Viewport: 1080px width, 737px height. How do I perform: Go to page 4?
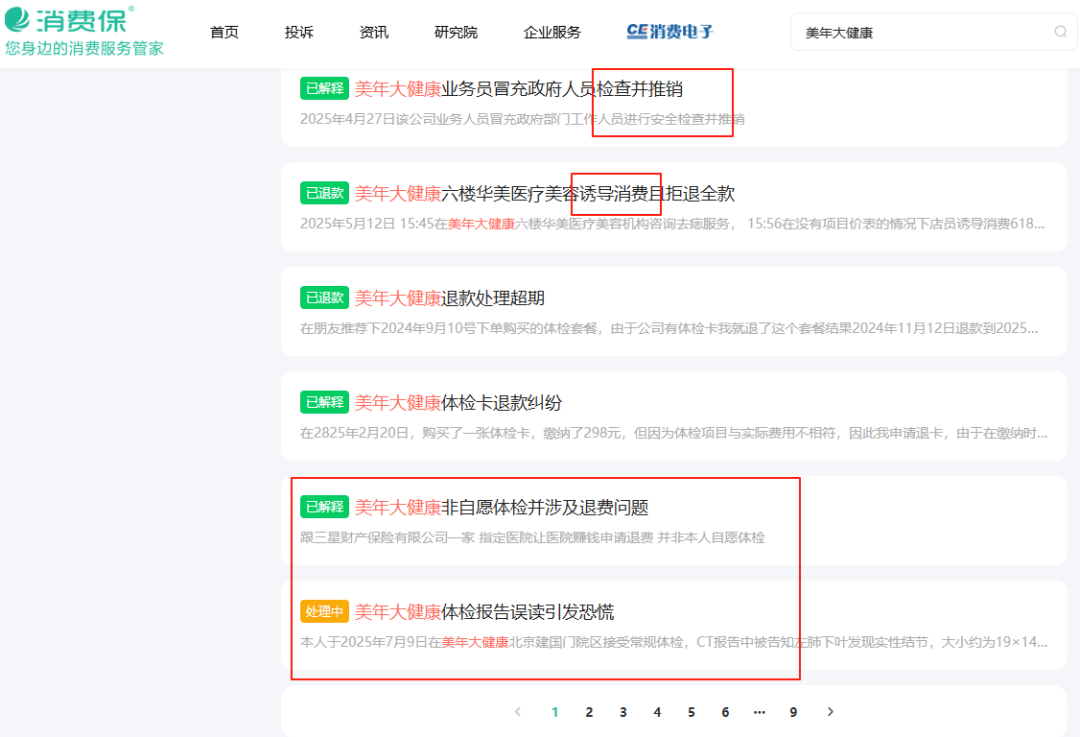pyautogui.click(x=657, y=712)
